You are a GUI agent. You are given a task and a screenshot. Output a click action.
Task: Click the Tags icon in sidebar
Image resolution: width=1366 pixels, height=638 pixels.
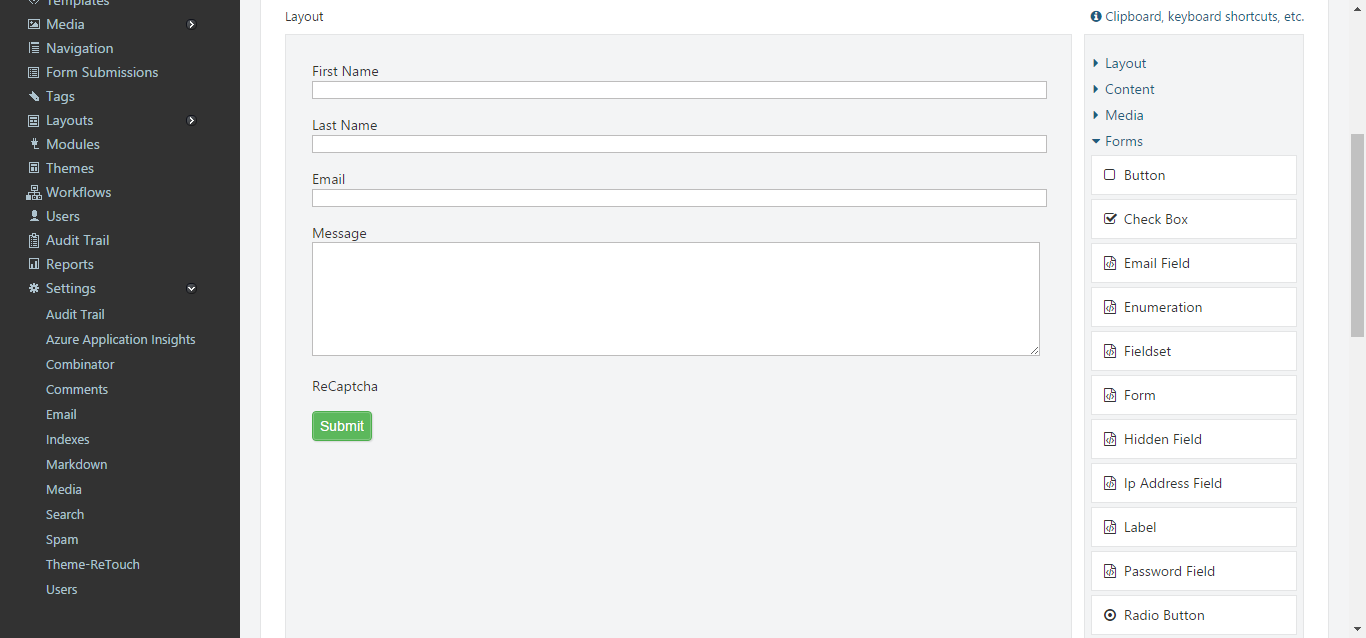click(x=34, y=96)
